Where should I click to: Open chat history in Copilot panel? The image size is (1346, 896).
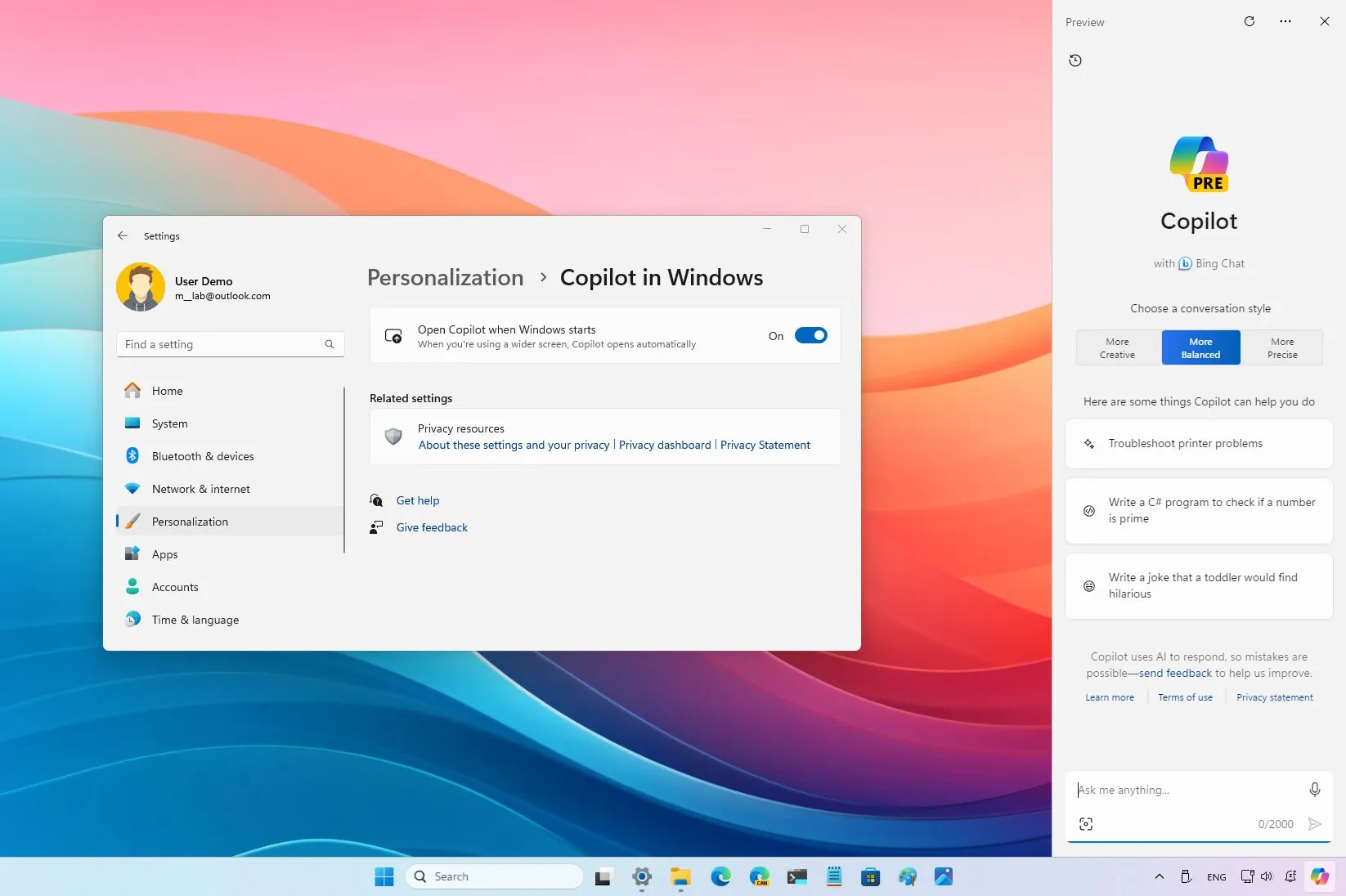pyautogui.click(x=1075, y=60)
